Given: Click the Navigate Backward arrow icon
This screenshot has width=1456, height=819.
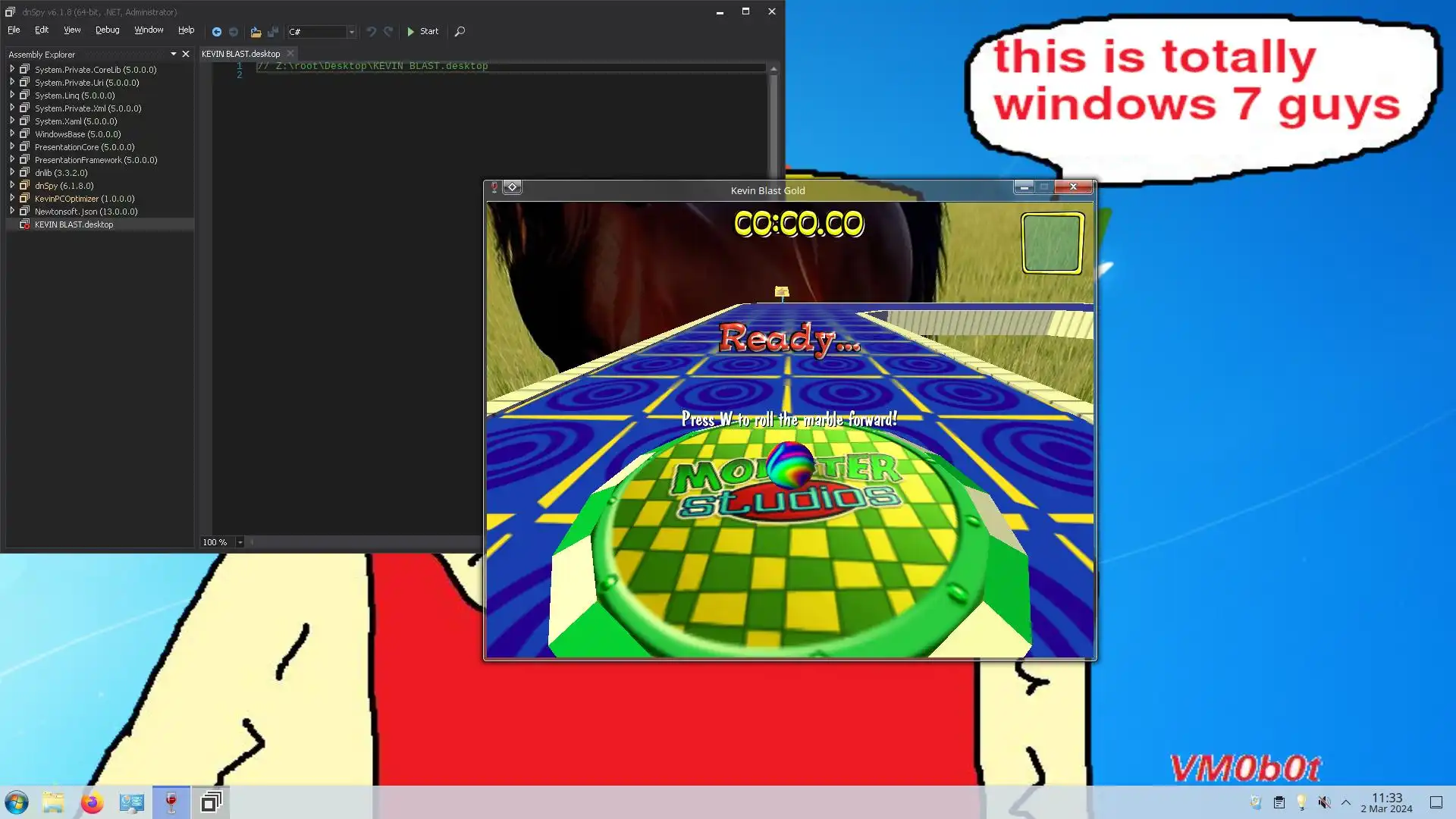Looking at the screenshot, I should pos(217,32).
